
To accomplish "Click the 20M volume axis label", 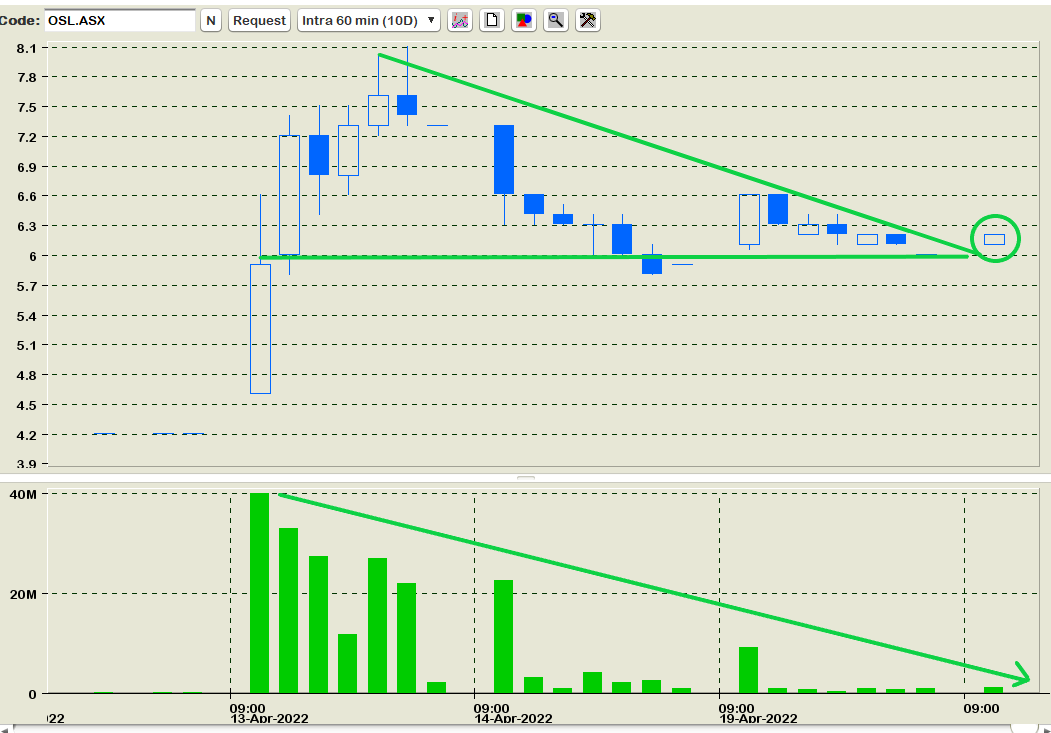I will point(23,594).
